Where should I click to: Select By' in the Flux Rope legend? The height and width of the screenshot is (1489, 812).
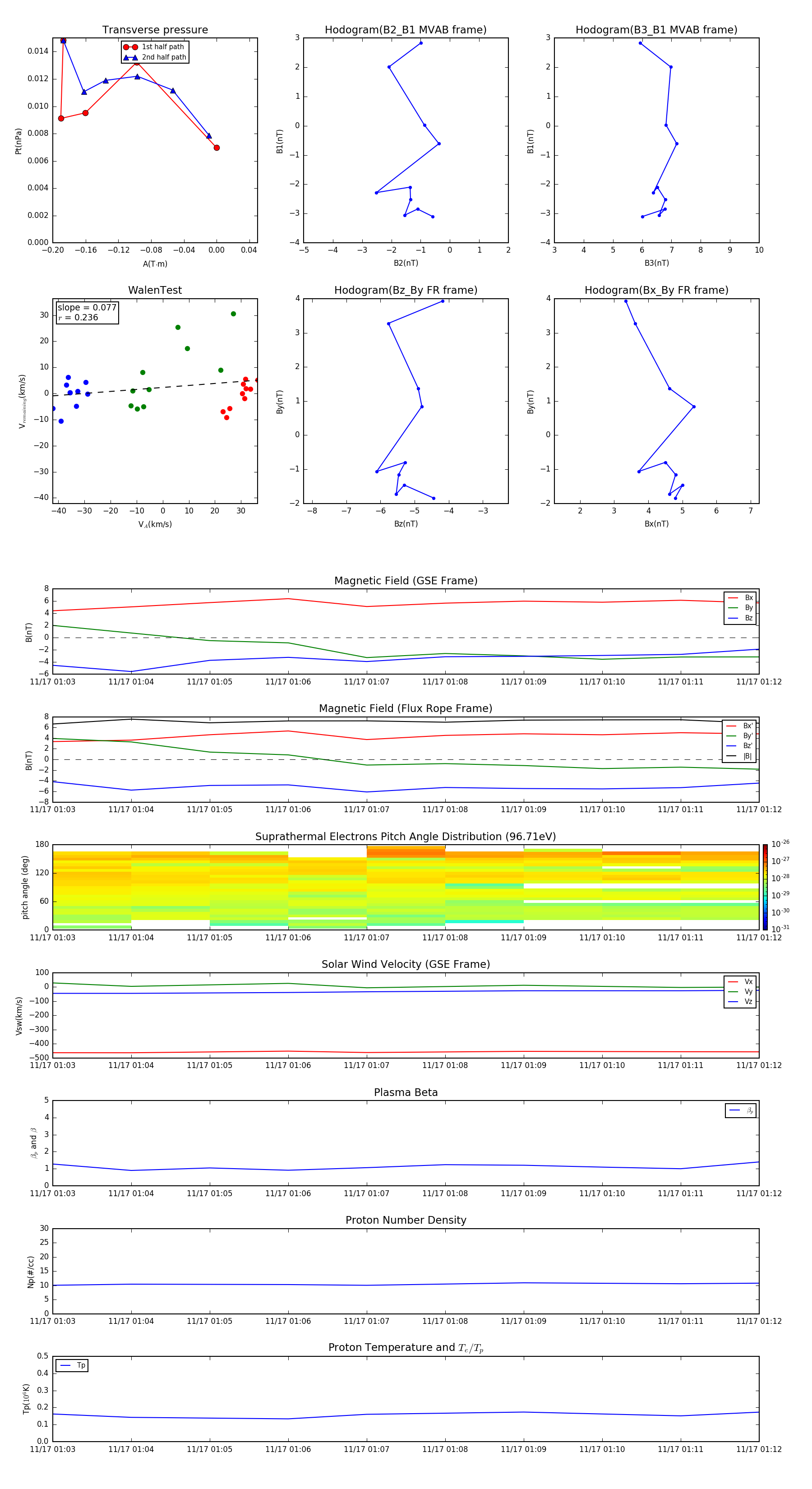pos(740,736)
